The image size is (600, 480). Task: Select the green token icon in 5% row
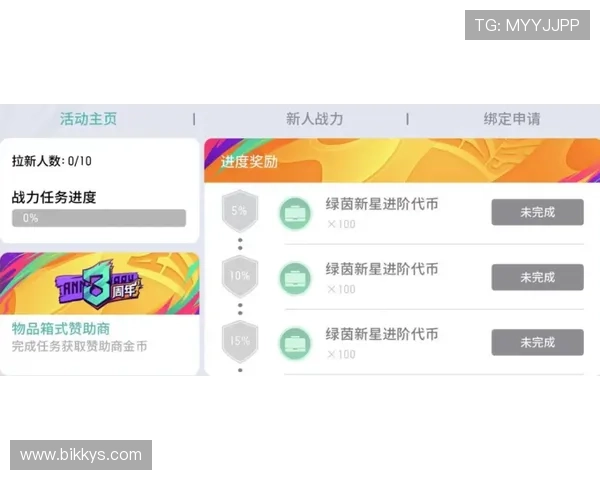click(295, 213)
